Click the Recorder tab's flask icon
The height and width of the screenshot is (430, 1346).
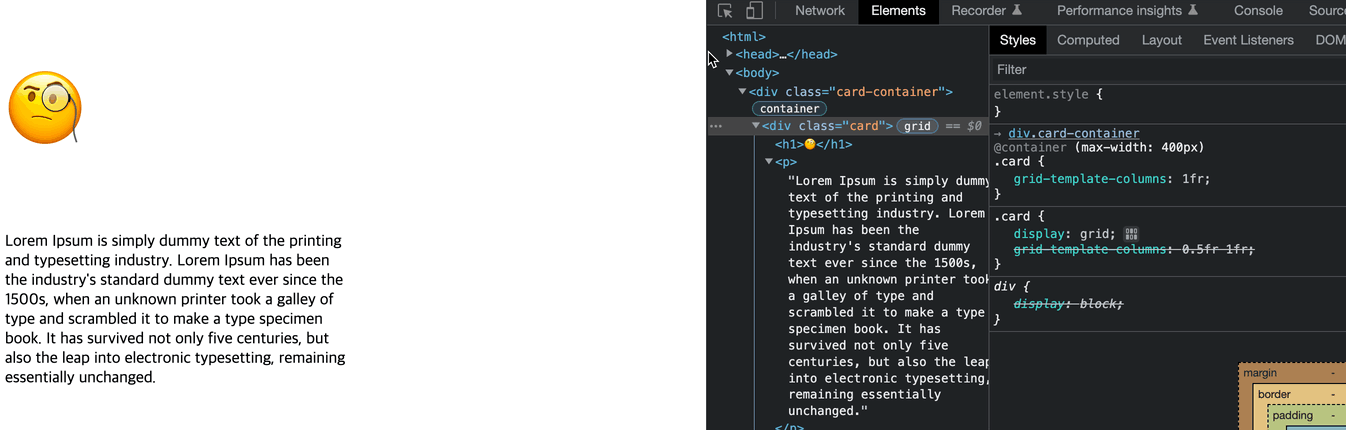1017,11
